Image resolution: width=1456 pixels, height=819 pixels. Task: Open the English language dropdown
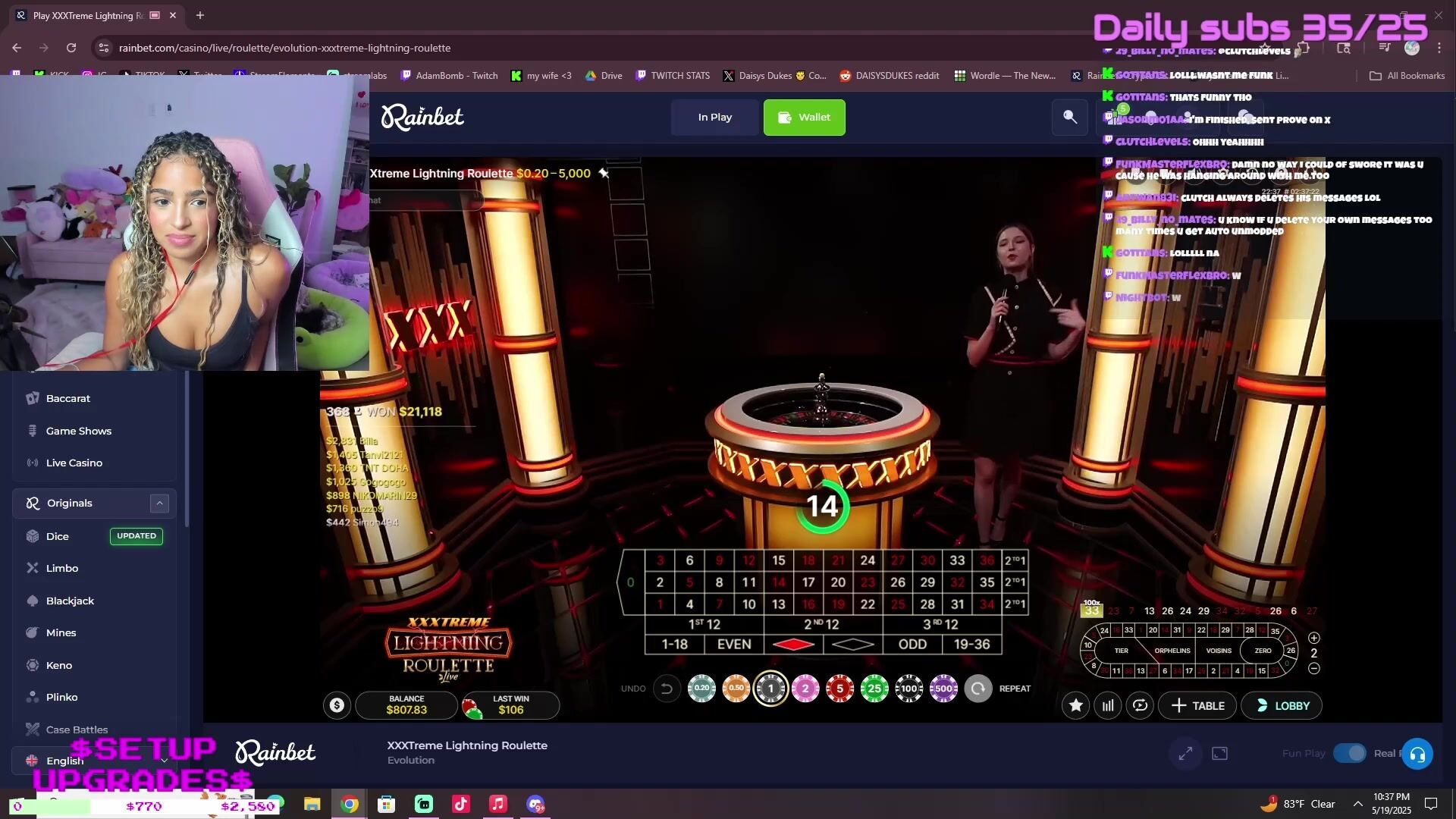coord(94,760)
